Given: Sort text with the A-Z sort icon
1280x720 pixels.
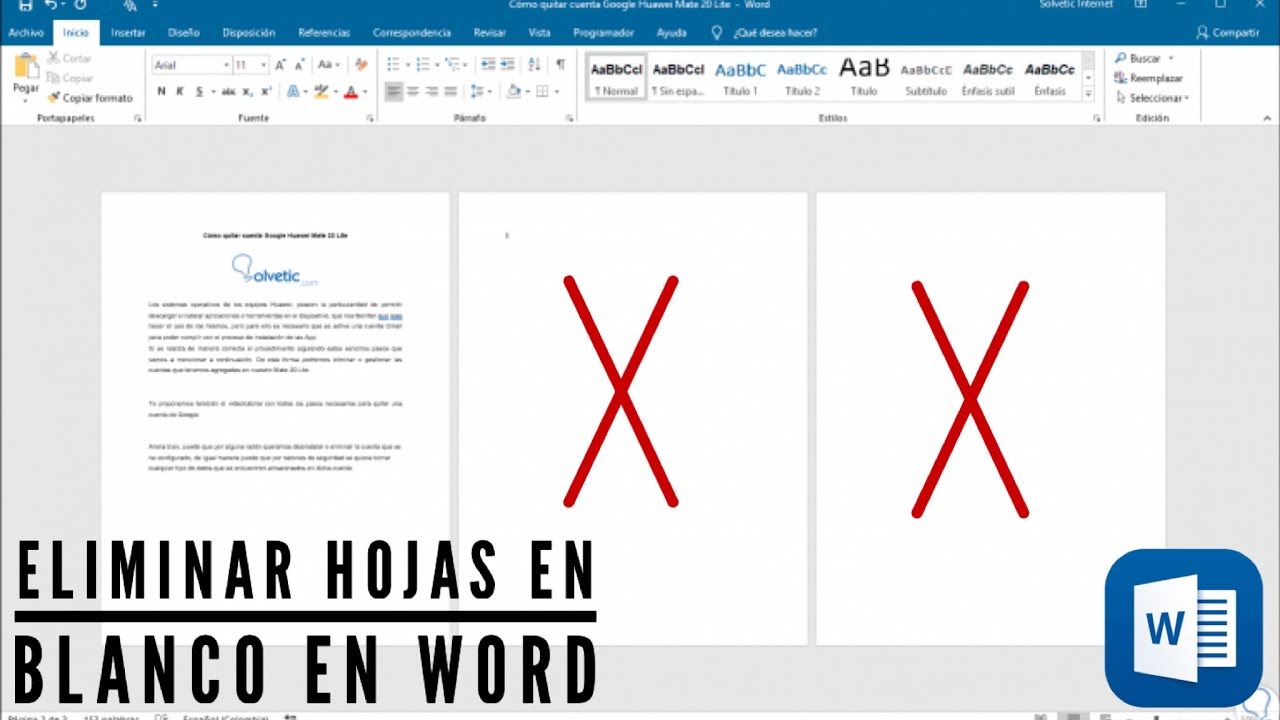Looking at the screenshot, I should [x=535, y=65].
